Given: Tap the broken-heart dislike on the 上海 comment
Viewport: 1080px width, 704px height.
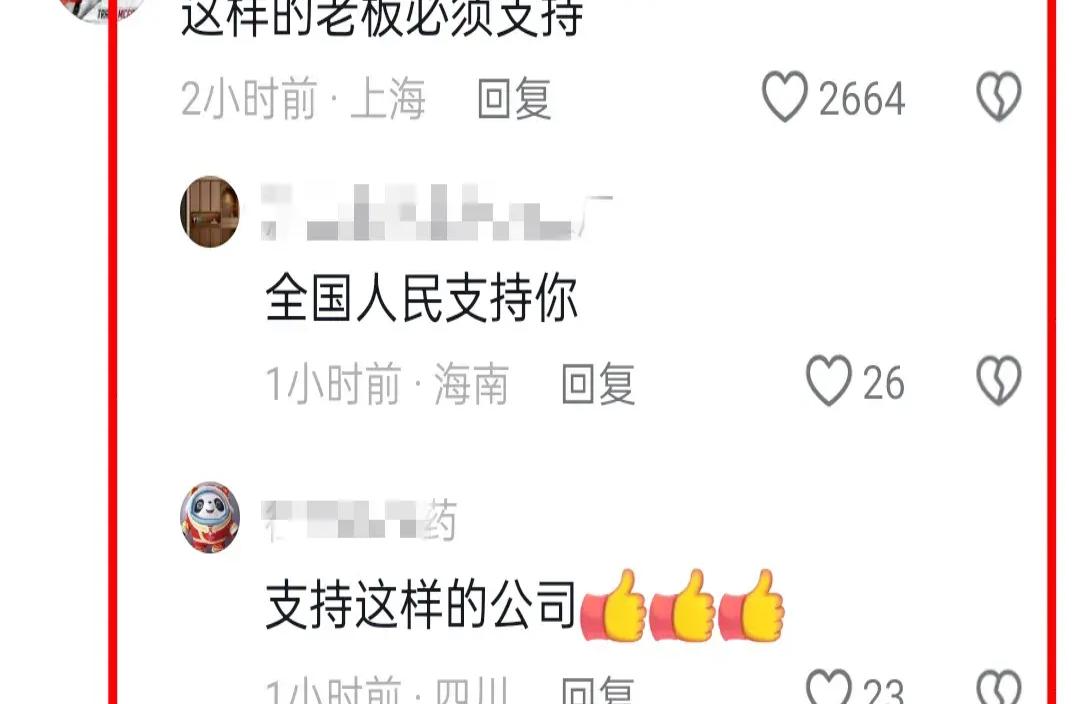Looking at the screenshot, I should [x=999, y=96].
